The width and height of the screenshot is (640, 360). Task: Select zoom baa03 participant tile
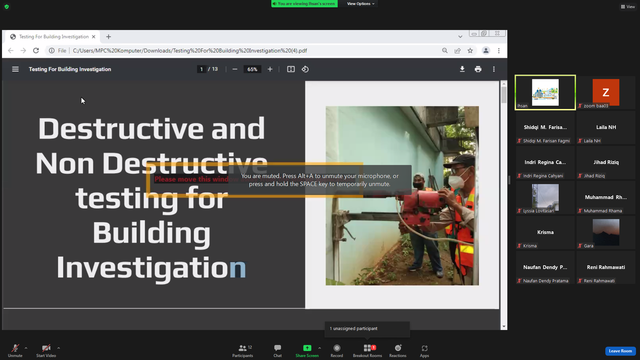(606, 92)
